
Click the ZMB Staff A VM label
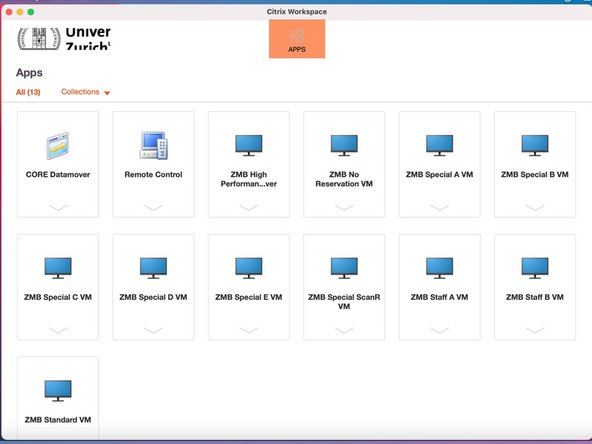[x=439, y=297]
